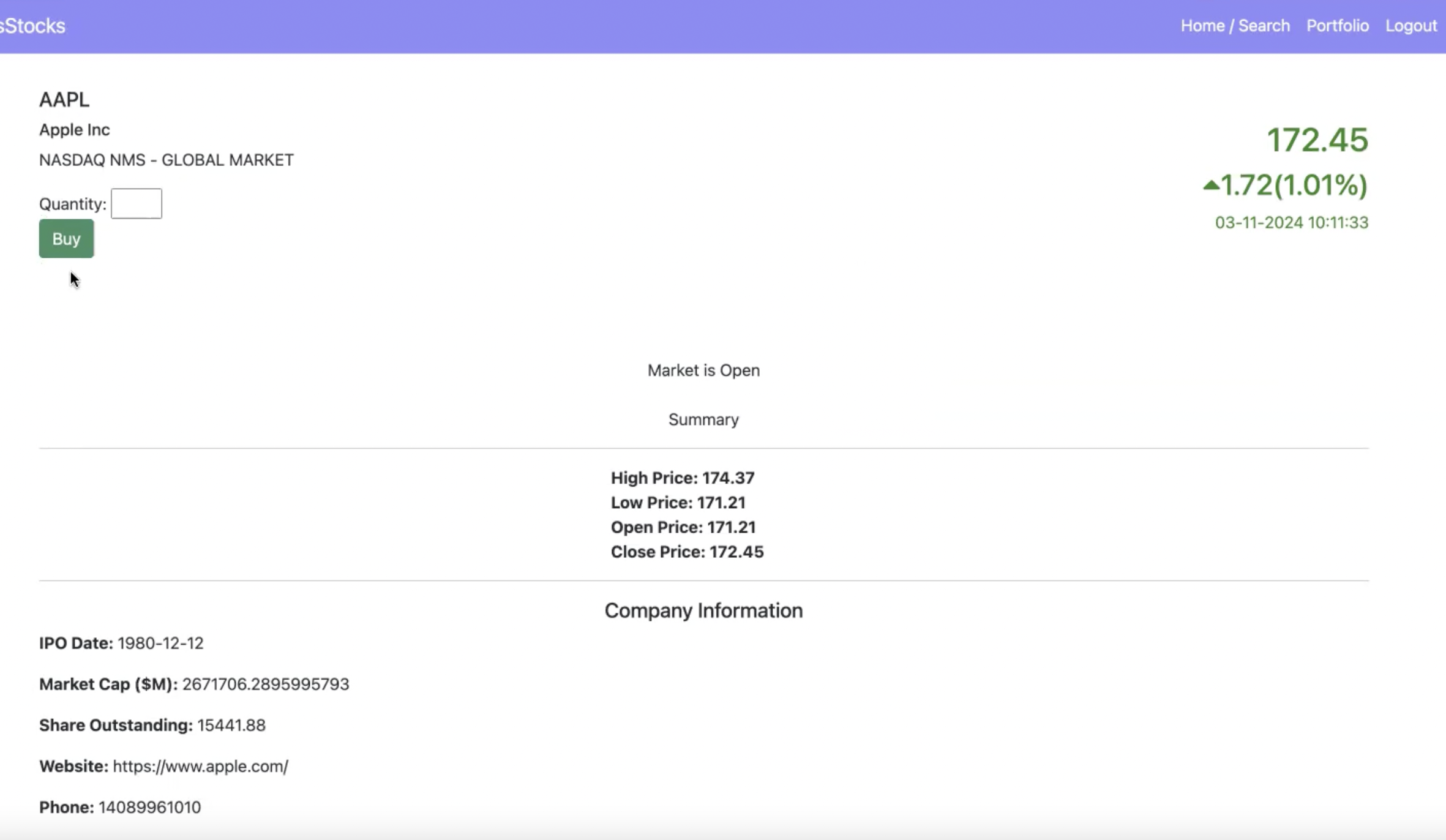The height and width of the screenshot is (840, 1446).
Task: Click the AAPL ticker heading
Action: 64,99
